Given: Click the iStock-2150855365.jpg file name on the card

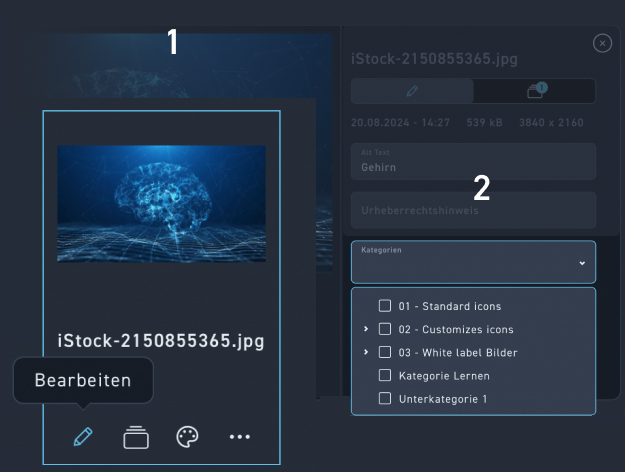Looking at the screenshot, I should click(161, 341).
